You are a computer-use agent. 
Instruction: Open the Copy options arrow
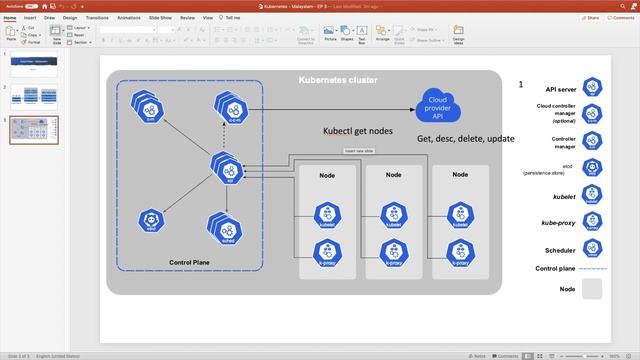pos(40,35)
